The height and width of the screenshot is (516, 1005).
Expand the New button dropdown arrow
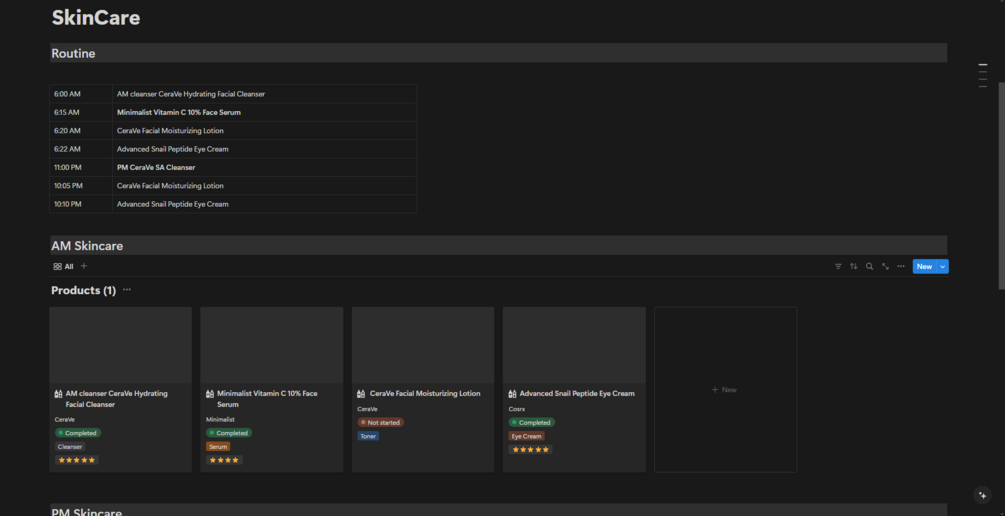(942, 267)
